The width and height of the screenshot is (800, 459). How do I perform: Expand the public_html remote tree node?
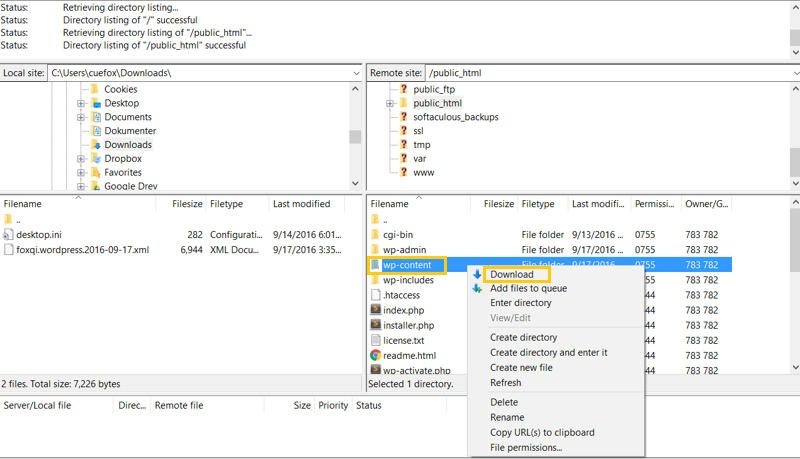(x=390, y=104)
